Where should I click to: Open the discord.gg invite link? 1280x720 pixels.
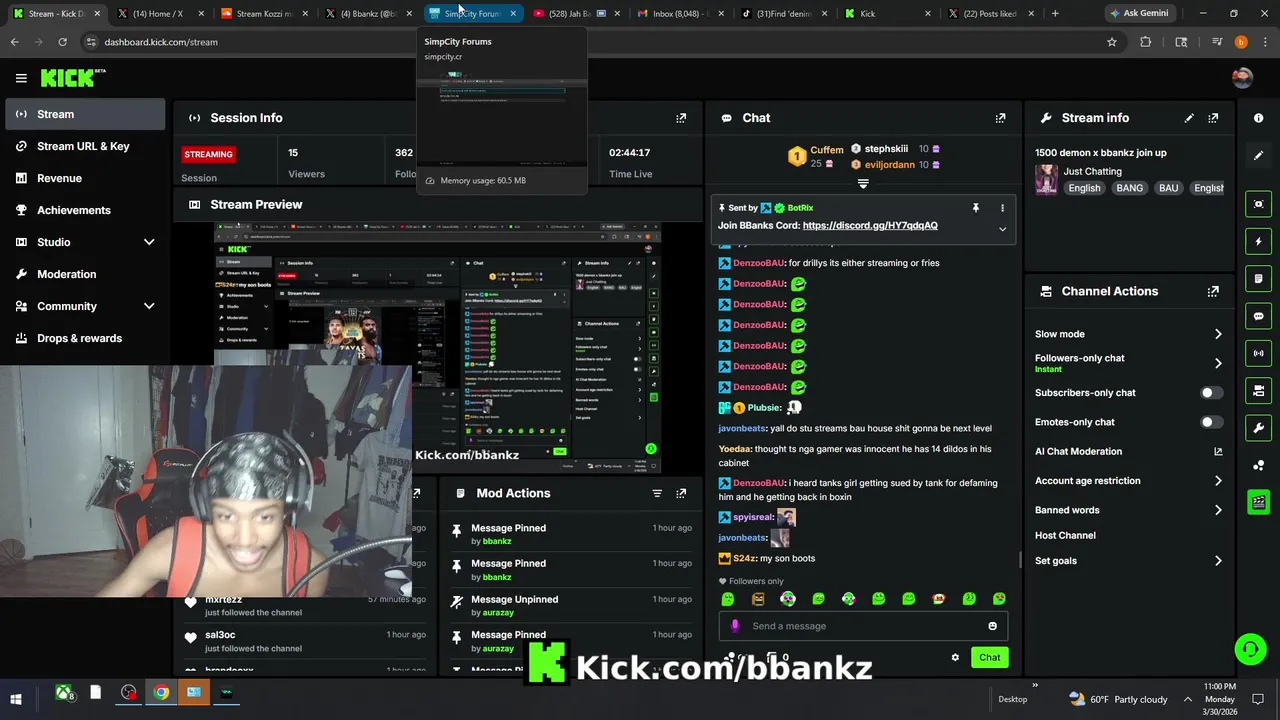[x=870, y=226]
